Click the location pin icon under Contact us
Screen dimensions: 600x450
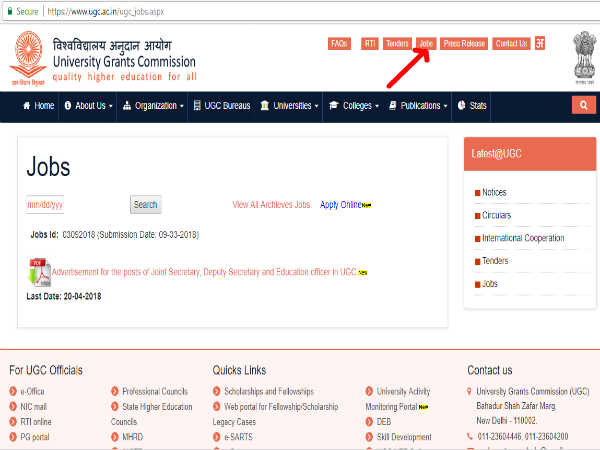pyautogui.click(x=469, y=391)
